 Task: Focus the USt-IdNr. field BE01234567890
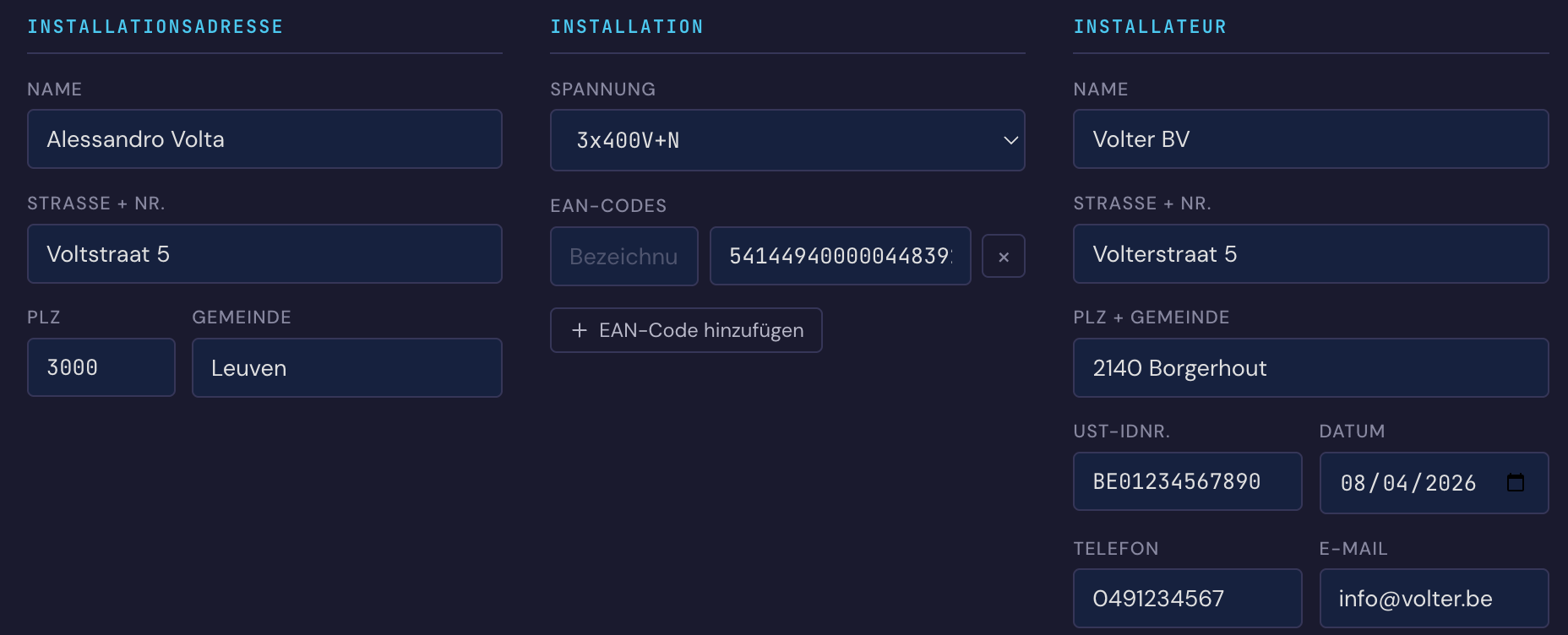point(1188,481)
